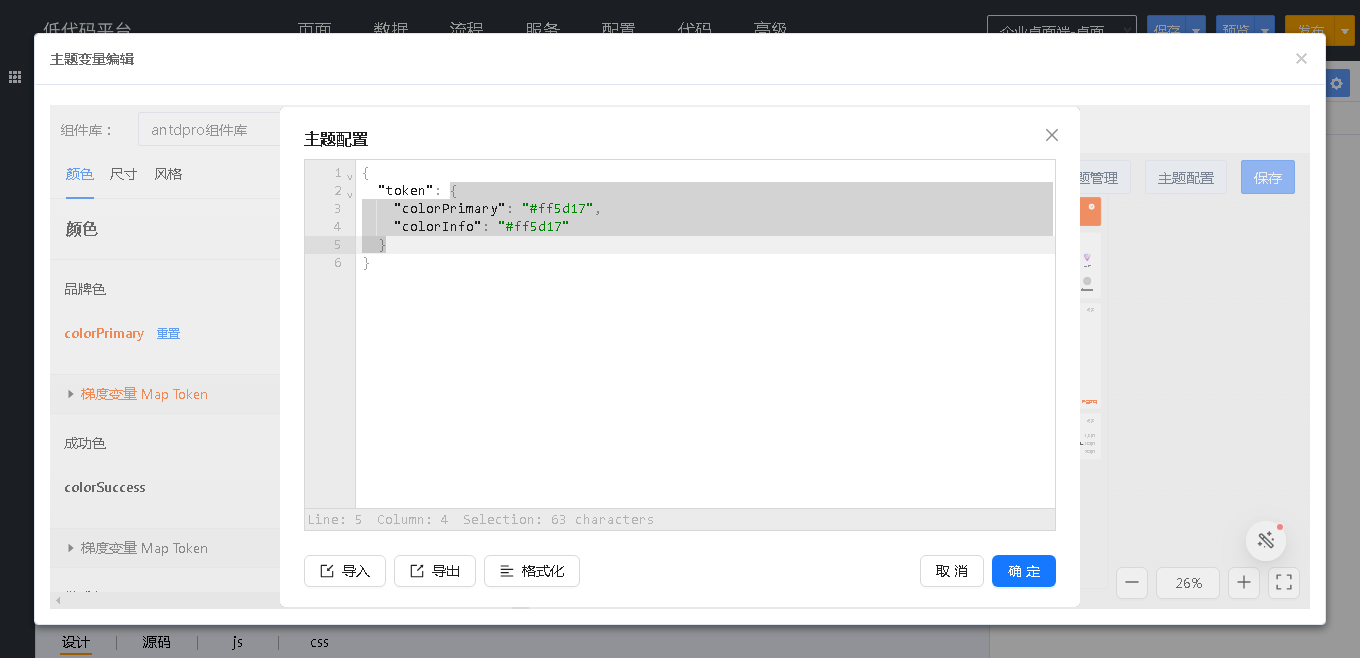
Task: Close the 主题配置 dialog with X
Action: click(1051, 135)
